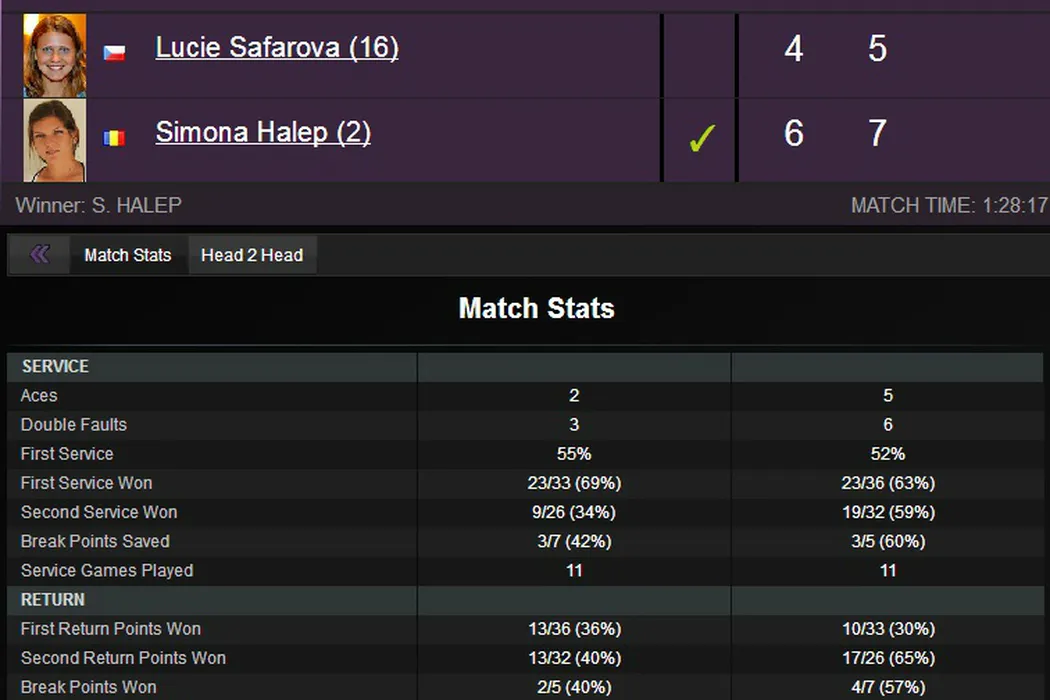Select the Break Points Saved row label
The width and height of the screenshot is (1050, 700).
pyautogui.click(x=95, y=541)
